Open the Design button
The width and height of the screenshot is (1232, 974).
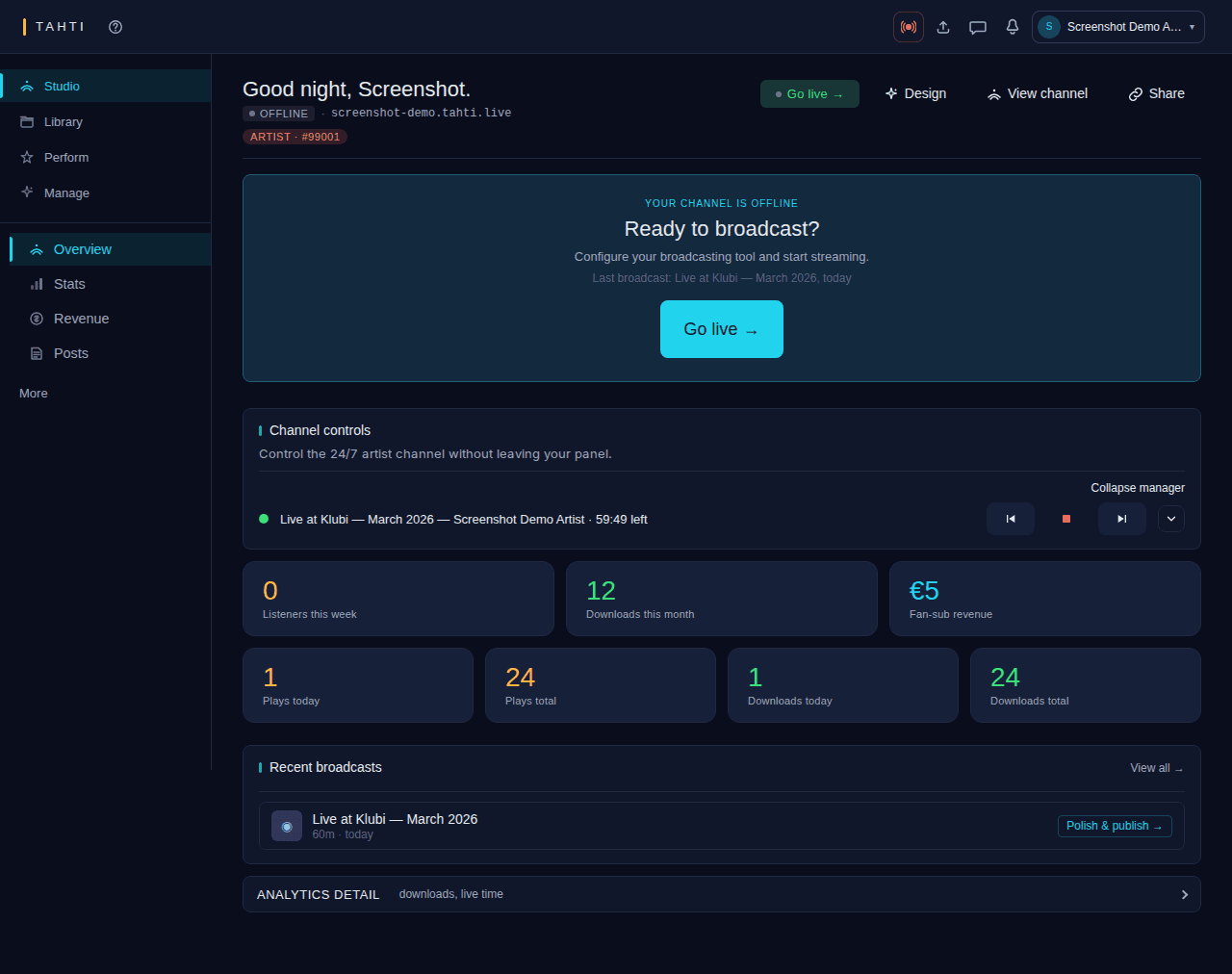pos(915,93)
